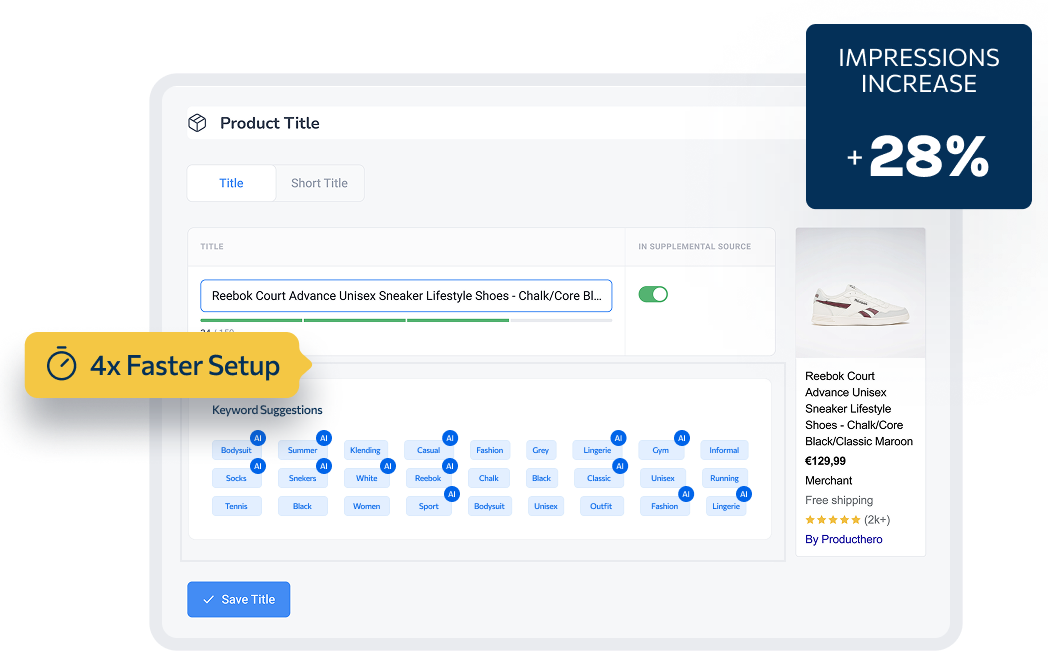Click the 4x Faster Setup label

click(x=185, y=366)
